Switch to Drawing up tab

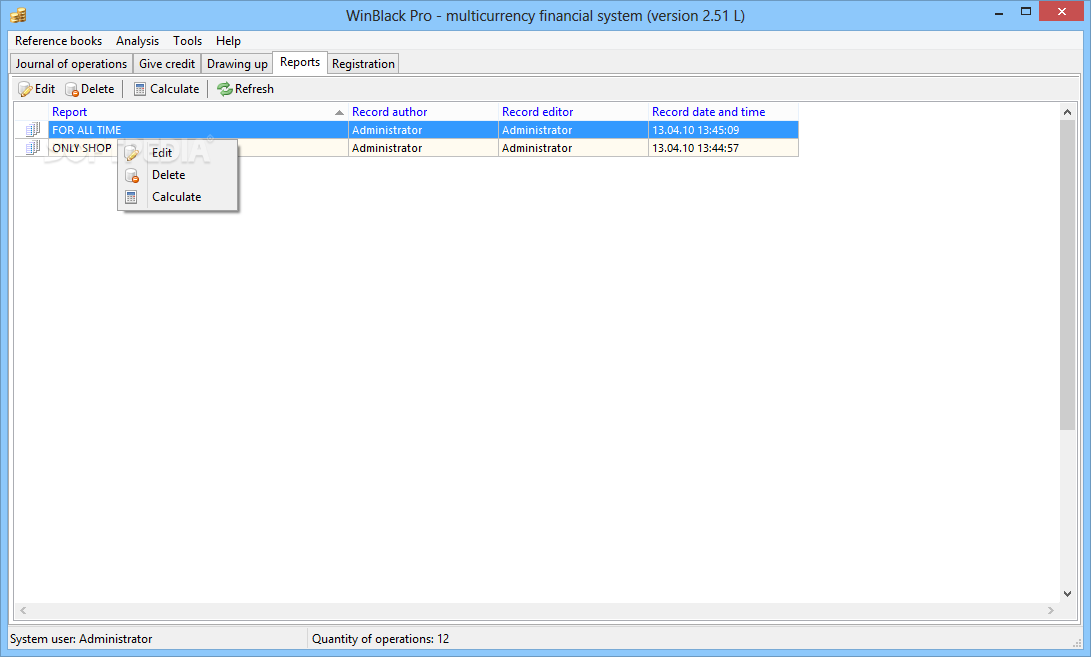coord(237,63)
